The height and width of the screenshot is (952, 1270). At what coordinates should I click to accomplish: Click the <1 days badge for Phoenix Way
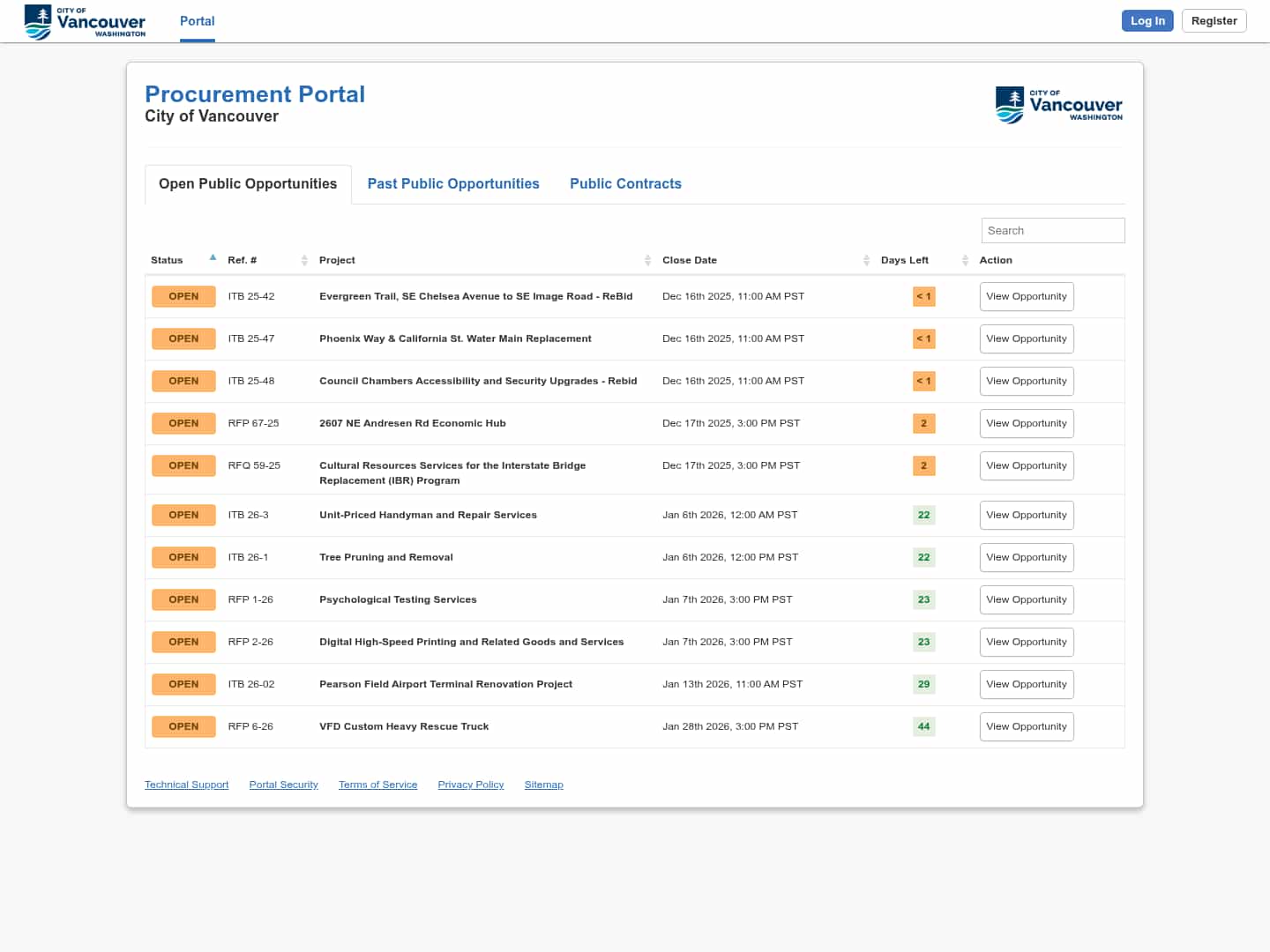(x=923, y=338)
